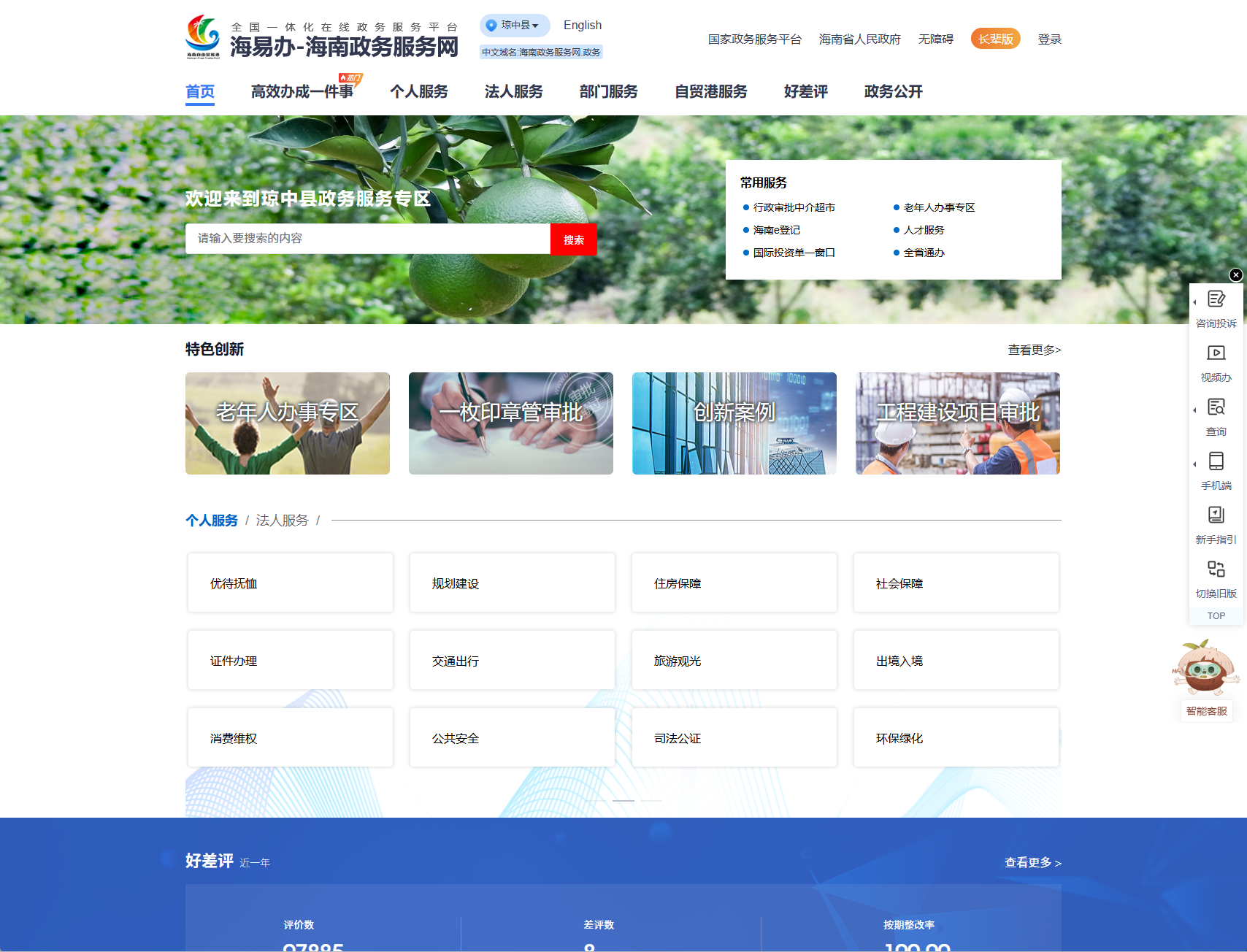View more 好差评 statistics
1247x952 pixels.
coord(1033,862)
